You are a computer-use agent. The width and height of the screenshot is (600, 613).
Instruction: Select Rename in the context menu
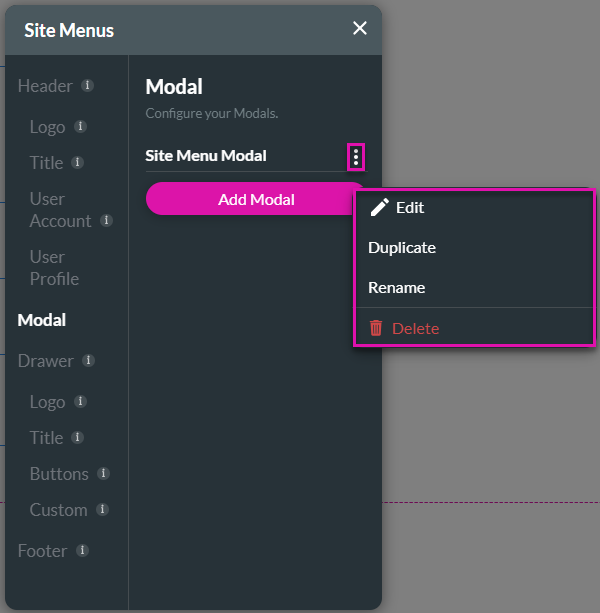coord(397,288)
